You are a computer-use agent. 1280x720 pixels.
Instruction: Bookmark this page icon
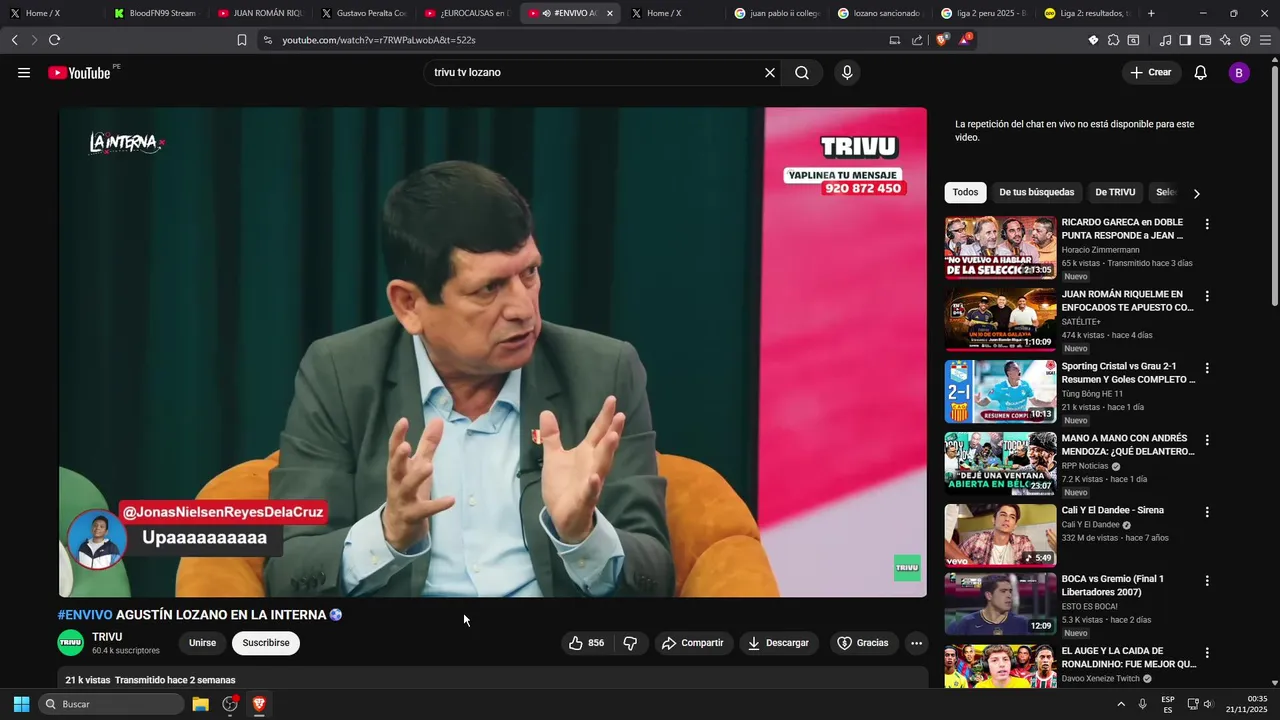[242, 40]
